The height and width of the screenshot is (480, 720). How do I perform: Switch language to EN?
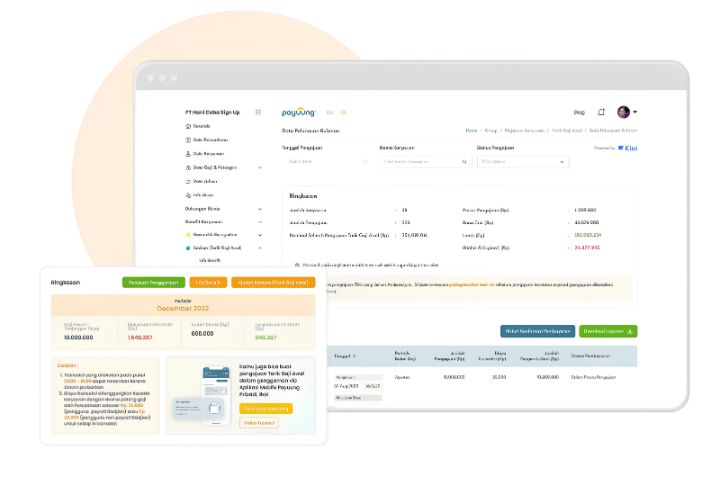click(343, 113)
